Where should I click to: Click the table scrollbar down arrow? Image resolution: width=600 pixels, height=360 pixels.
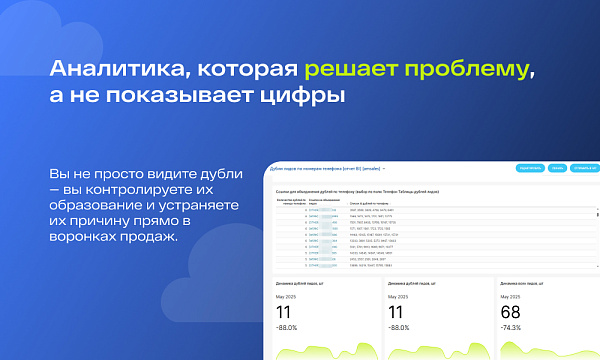(598, 266)
